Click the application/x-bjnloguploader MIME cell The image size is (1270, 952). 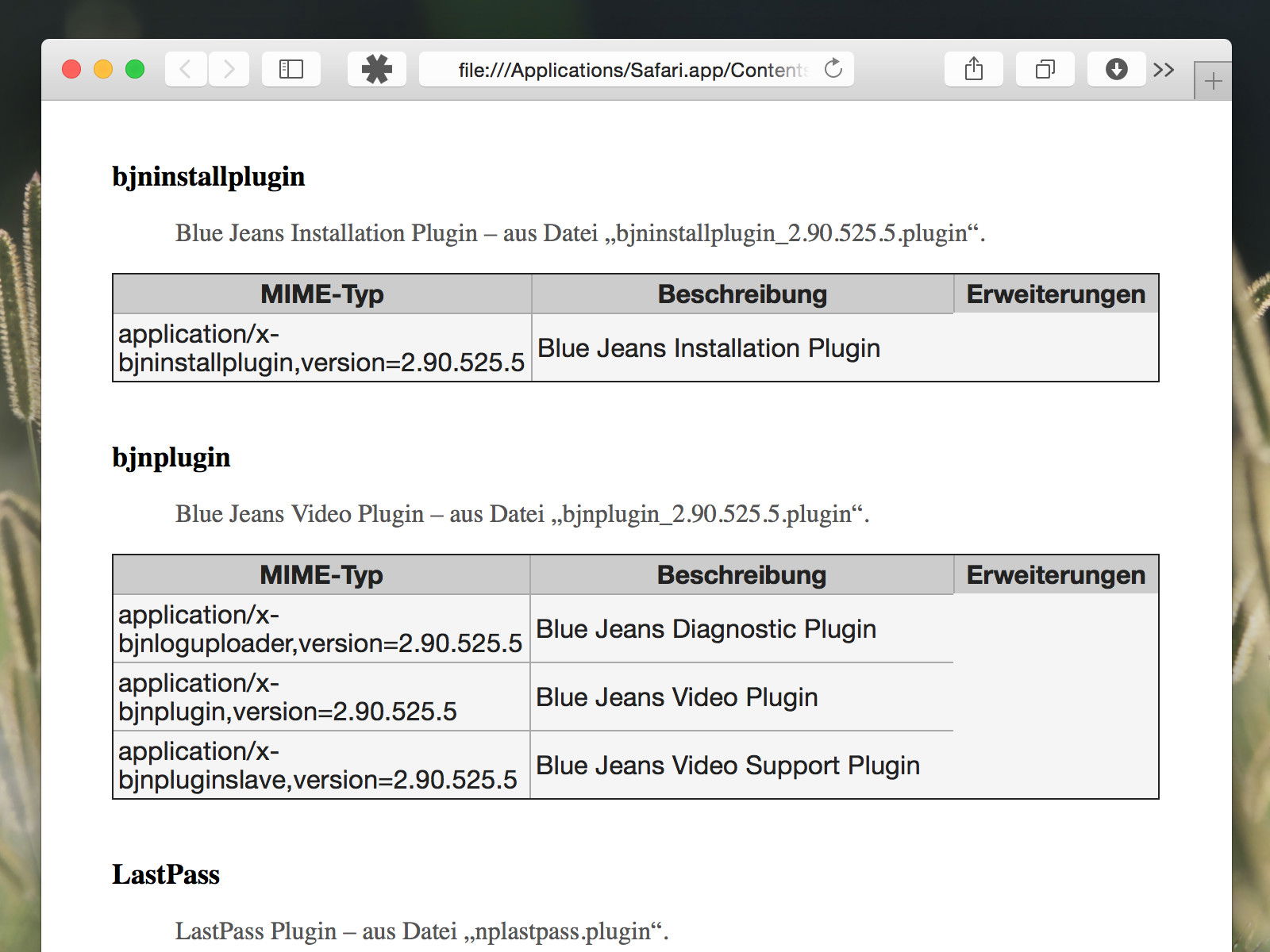point(321,629)
